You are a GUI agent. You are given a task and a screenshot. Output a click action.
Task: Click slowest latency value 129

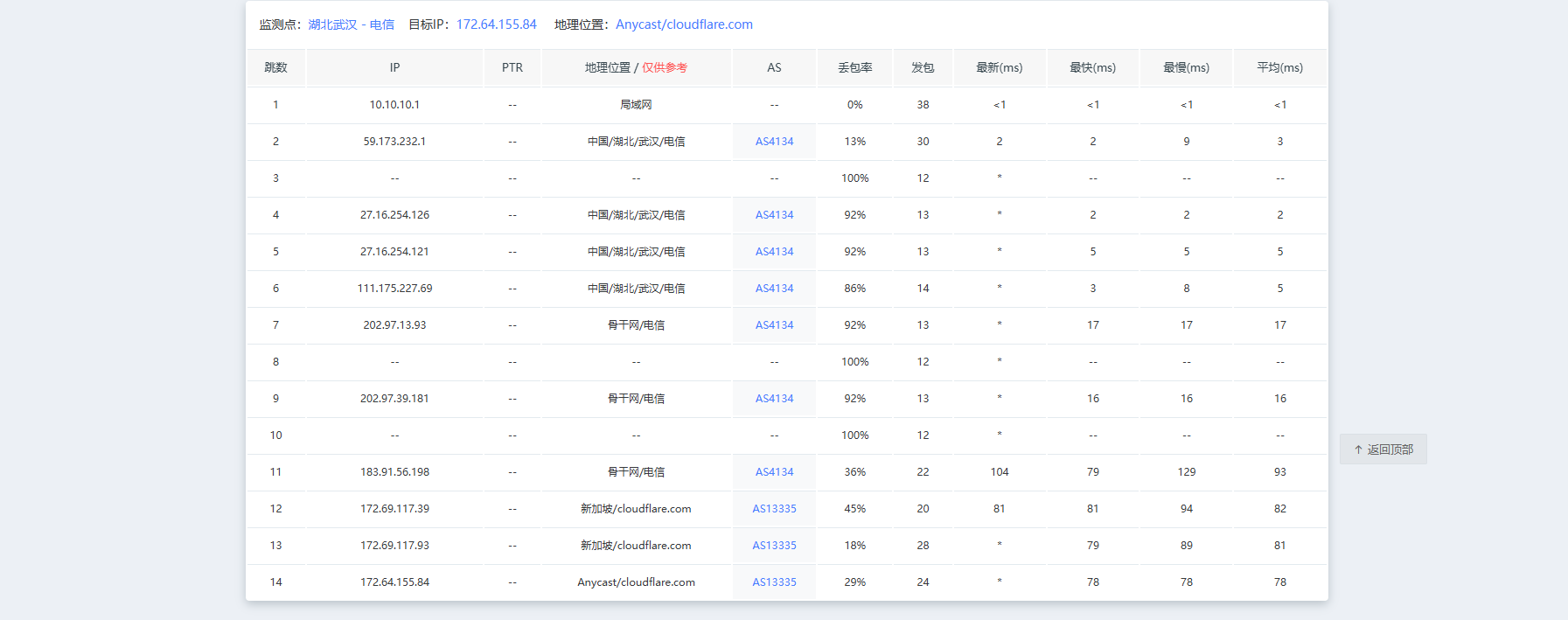1187,472
